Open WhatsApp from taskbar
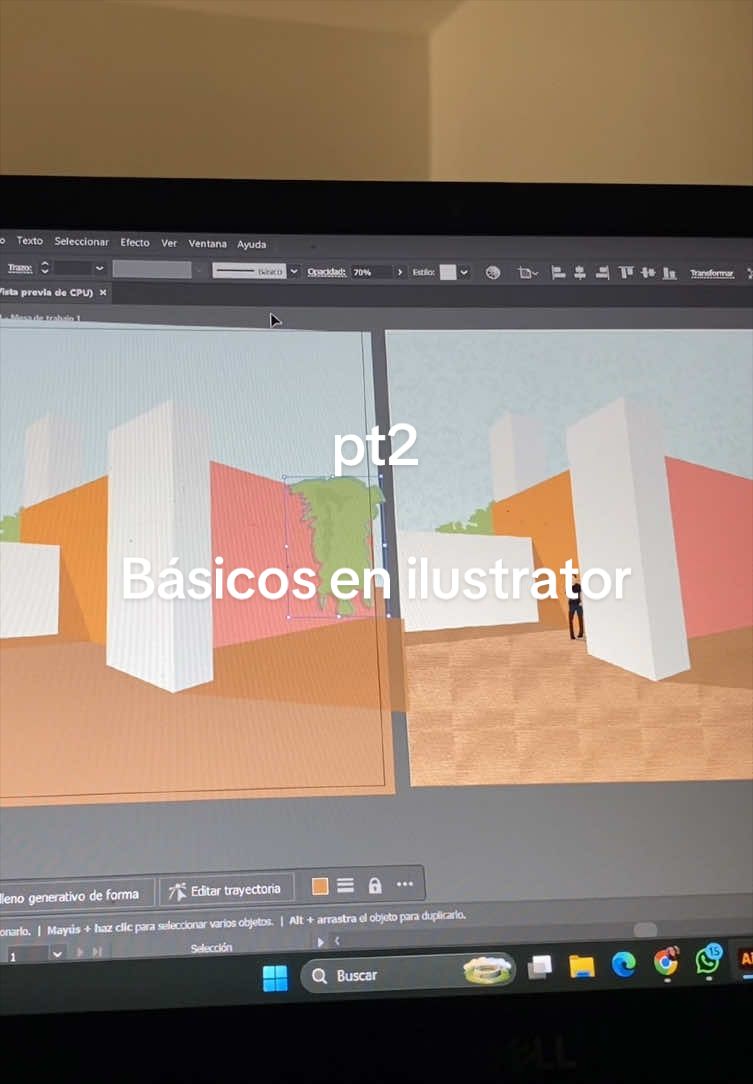The height and width of the screenshot is (1084, 753). pyautogui.click(x=708, y=960)
